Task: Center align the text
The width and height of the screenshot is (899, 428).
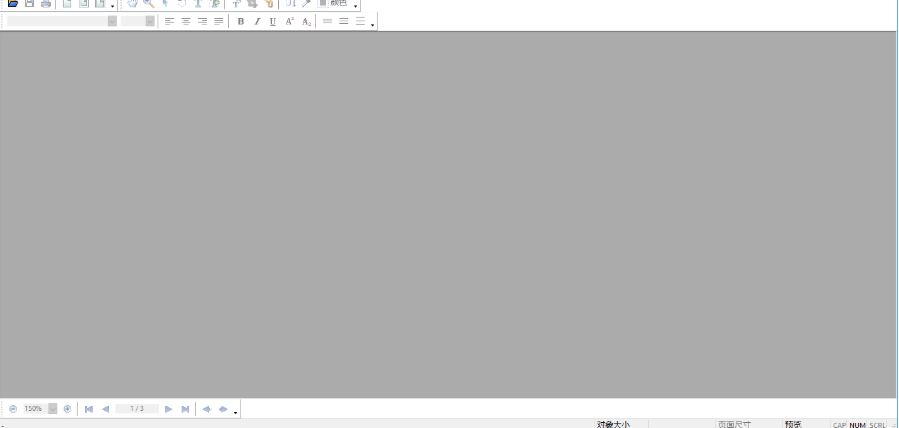Action: pyautogui.click(x=186, y=21)
